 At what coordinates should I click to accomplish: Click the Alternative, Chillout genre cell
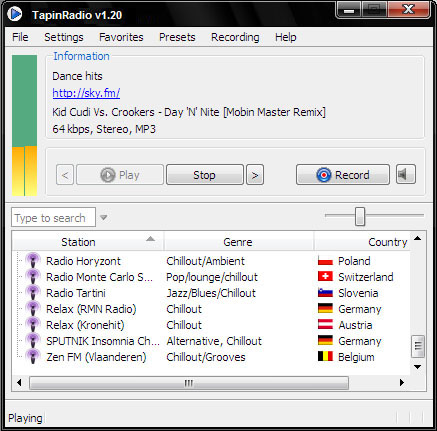coord(214,341)
